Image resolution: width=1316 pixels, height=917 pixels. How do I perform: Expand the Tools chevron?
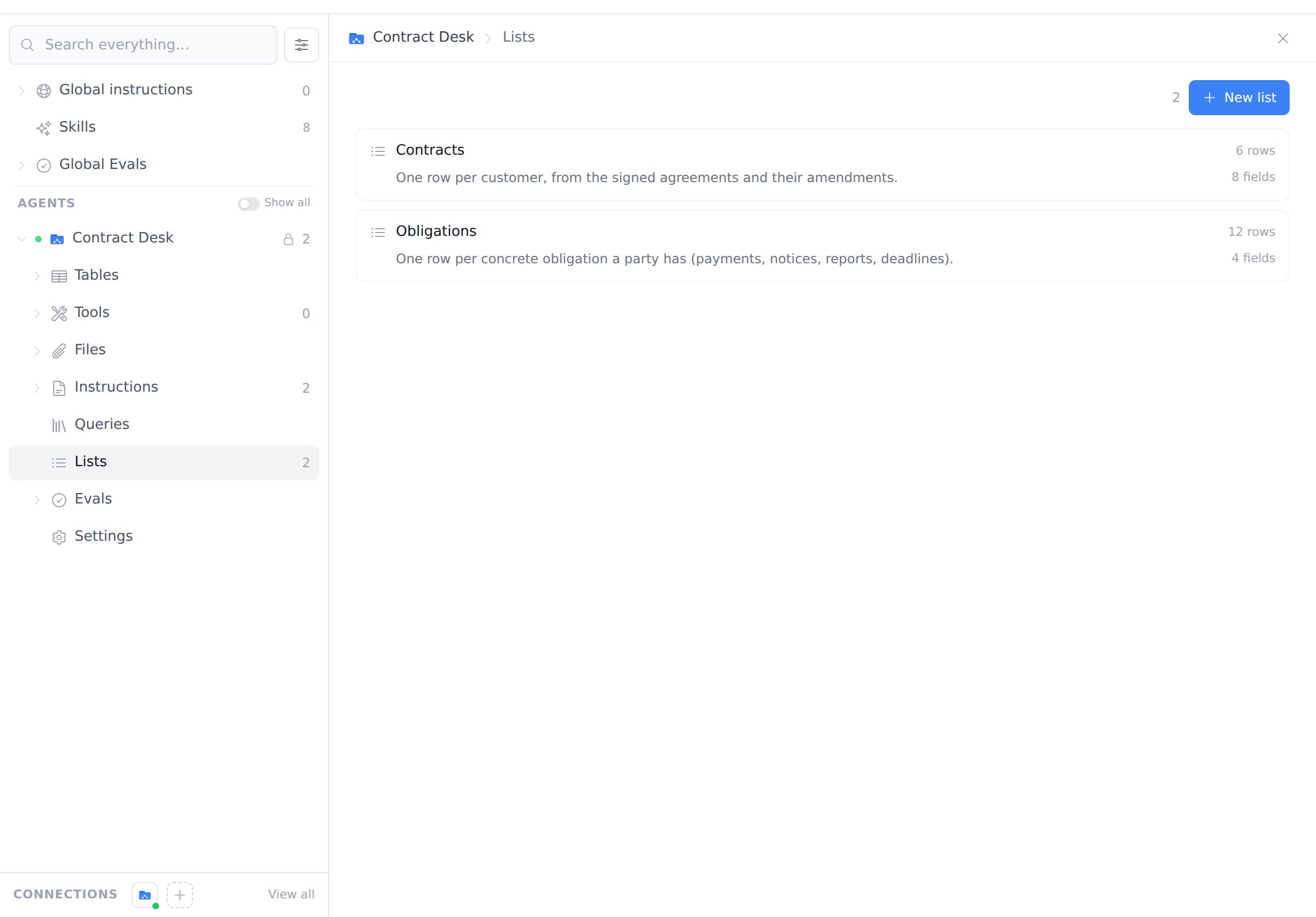37,314
